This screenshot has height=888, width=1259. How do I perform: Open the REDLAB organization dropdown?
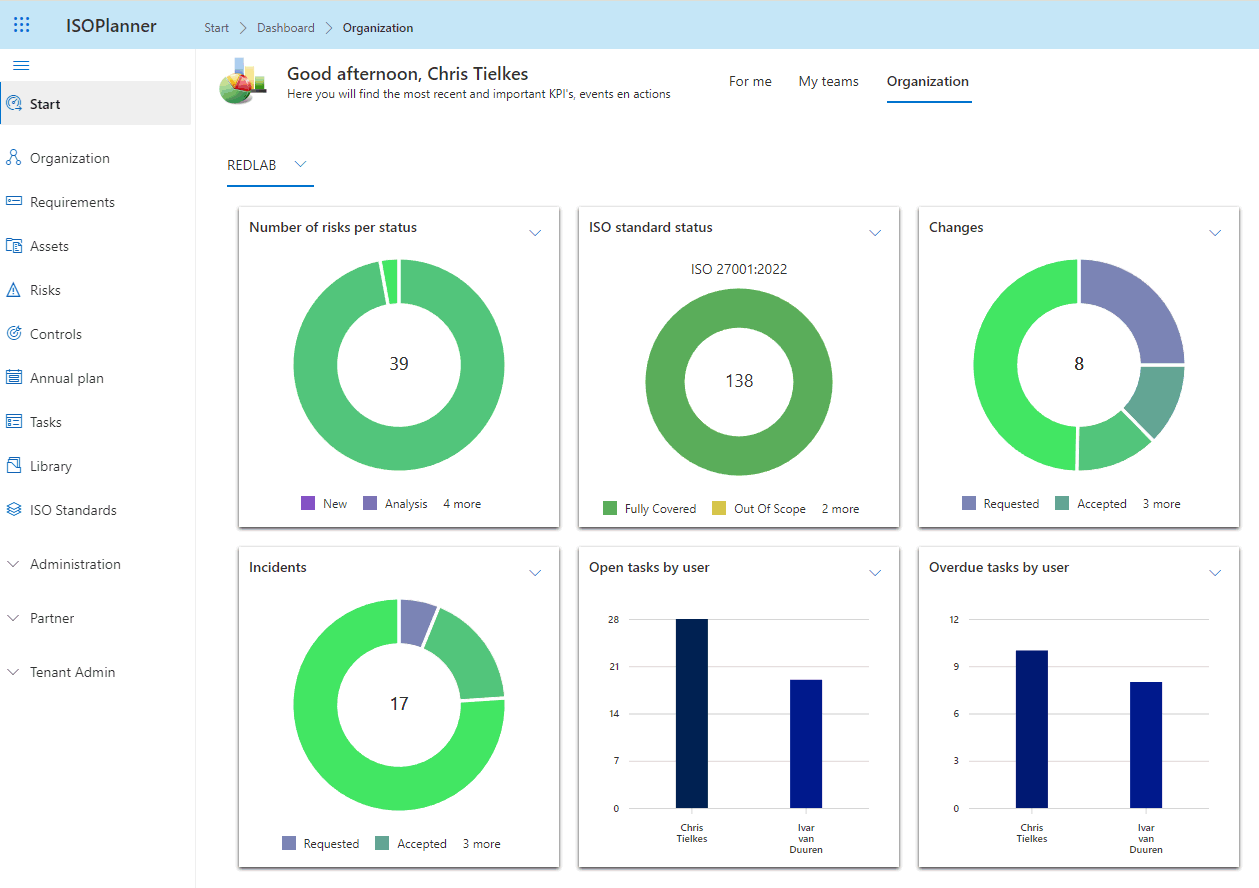click(x=299, y=164)
